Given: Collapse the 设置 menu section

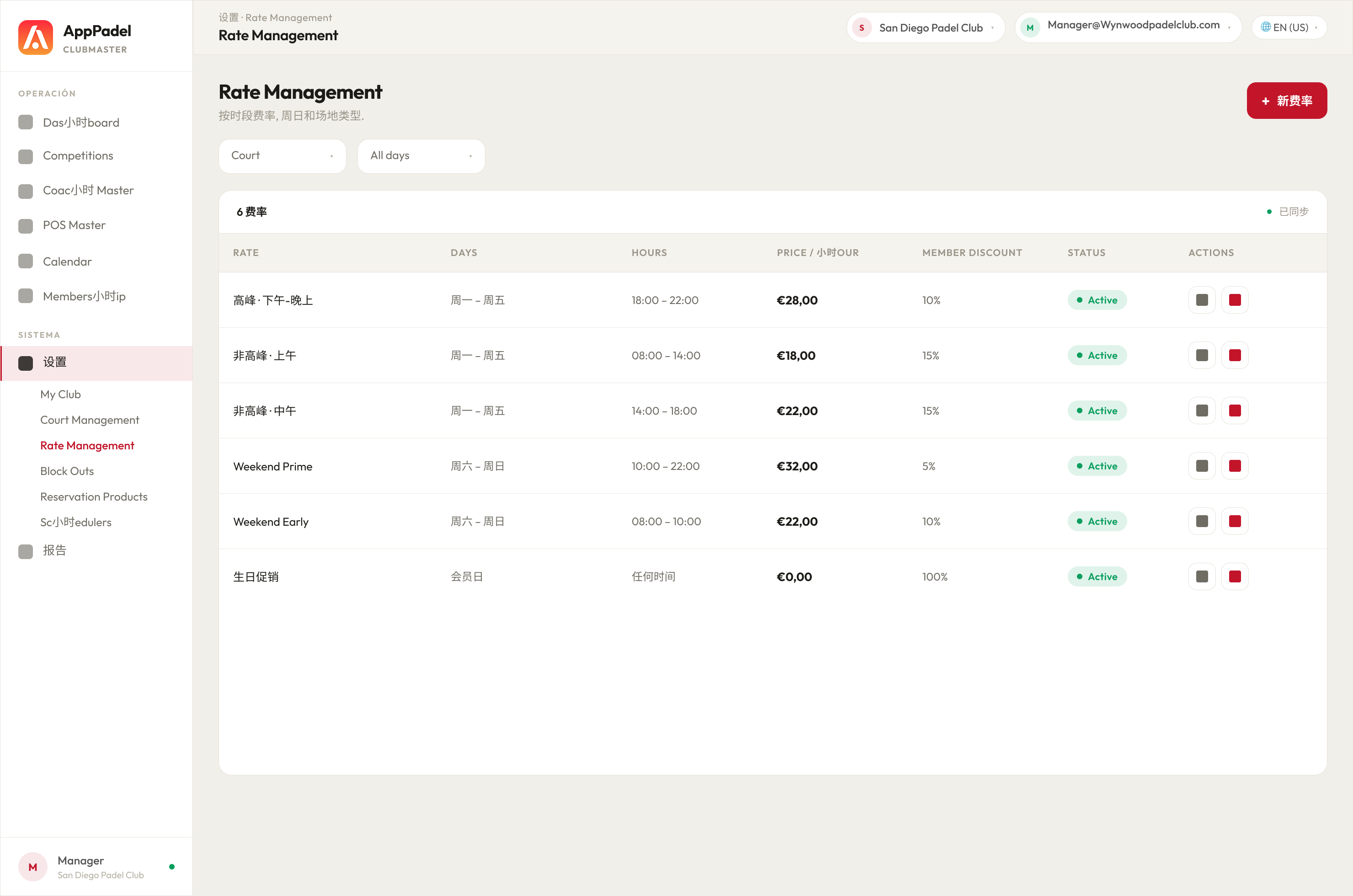Looking at the screenshot, I should tap(96, 363).
